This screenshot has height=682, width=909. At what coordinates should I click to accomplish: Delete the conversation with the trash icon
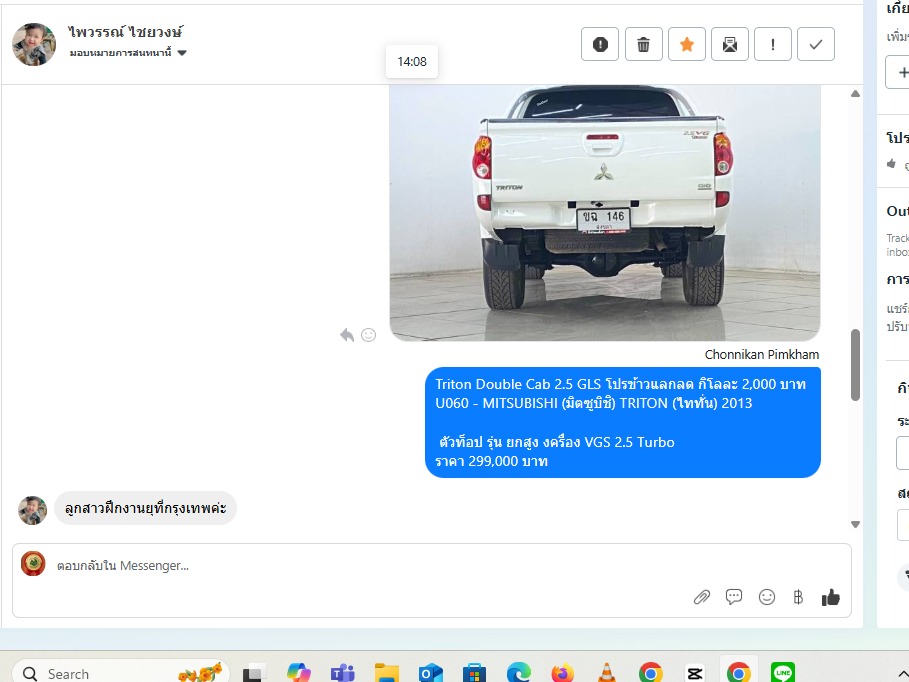(x=643, y=44)
